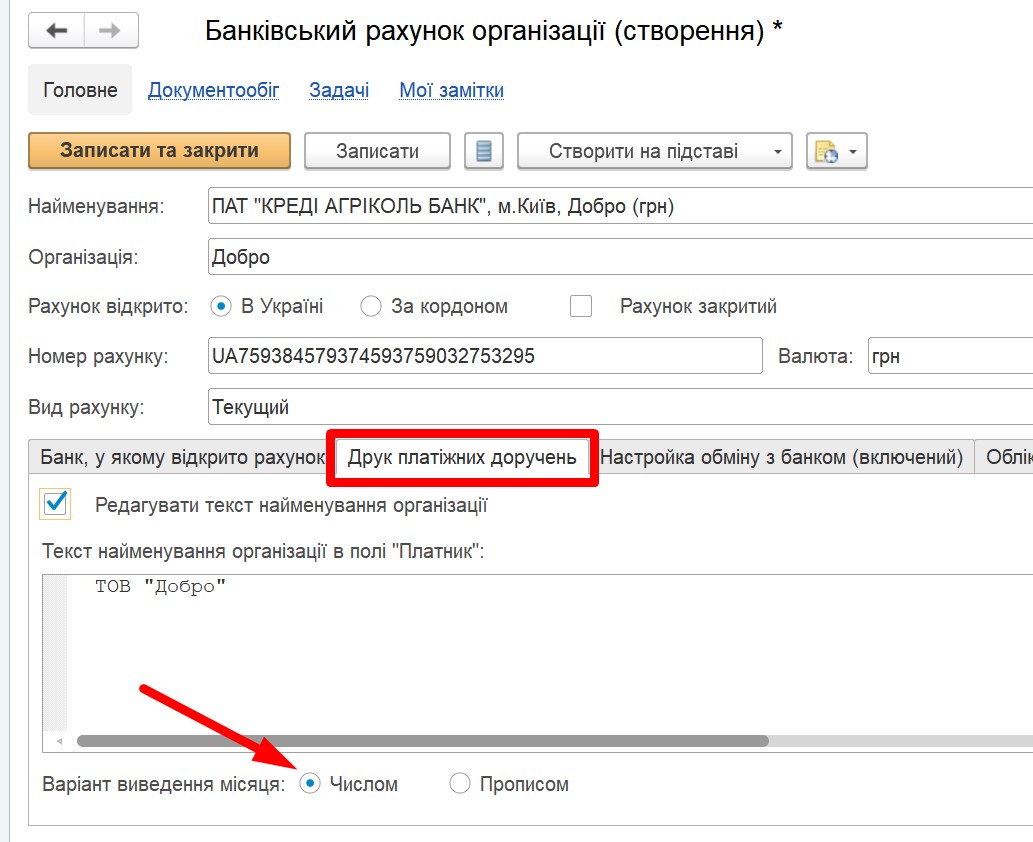
Task: Open the list icon button next to Записати
Action: (484, 151)
